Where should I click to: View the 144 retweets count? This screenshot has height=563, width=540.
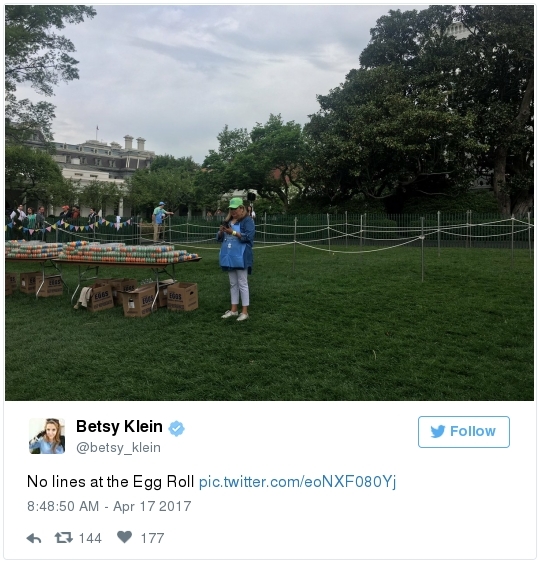90,538
